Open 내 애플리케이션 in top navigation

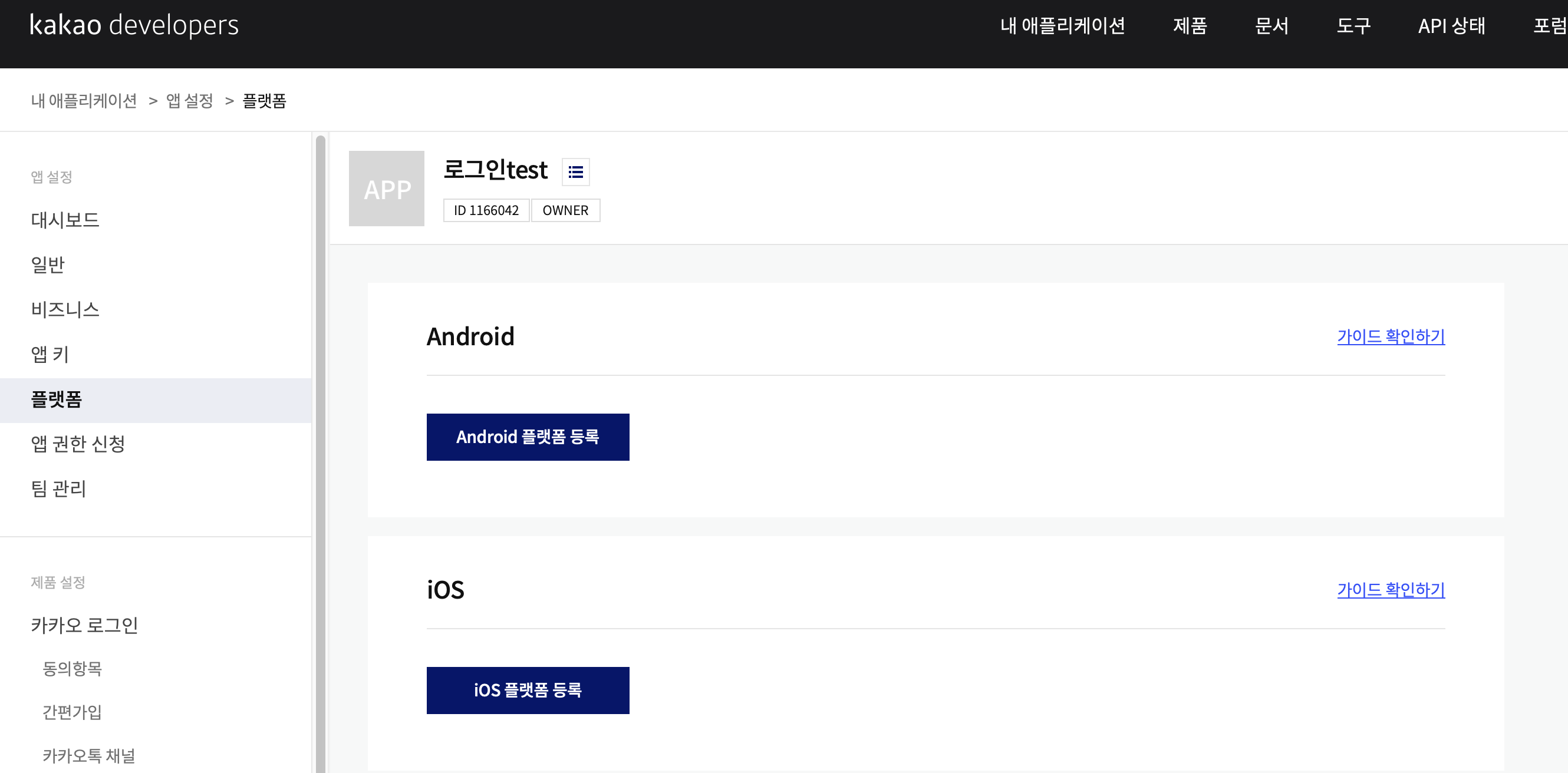tap(1062, 25)
